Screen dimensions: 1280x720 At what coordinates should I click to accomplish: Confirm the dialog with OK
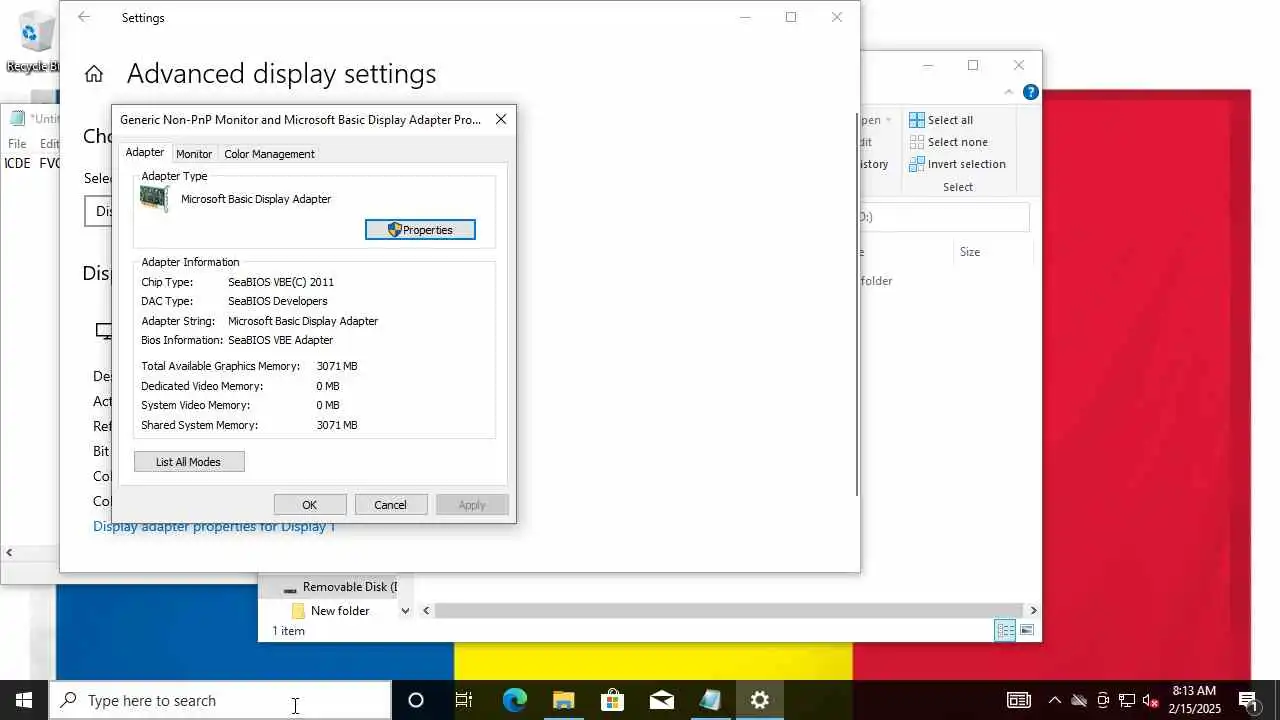coord(310,505)
